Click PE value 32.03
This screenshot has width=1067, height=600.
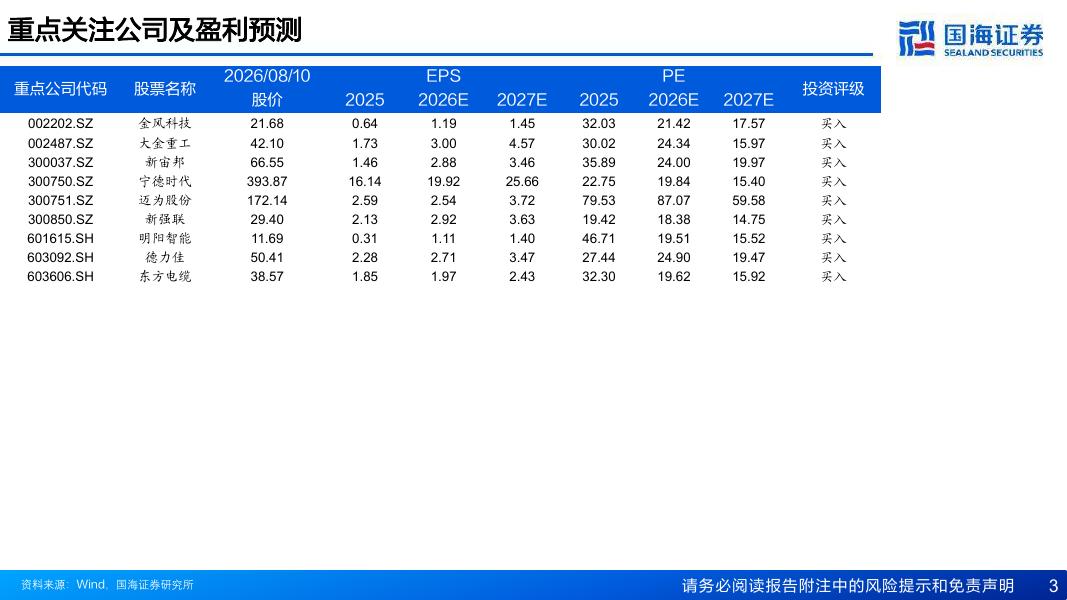599,124
